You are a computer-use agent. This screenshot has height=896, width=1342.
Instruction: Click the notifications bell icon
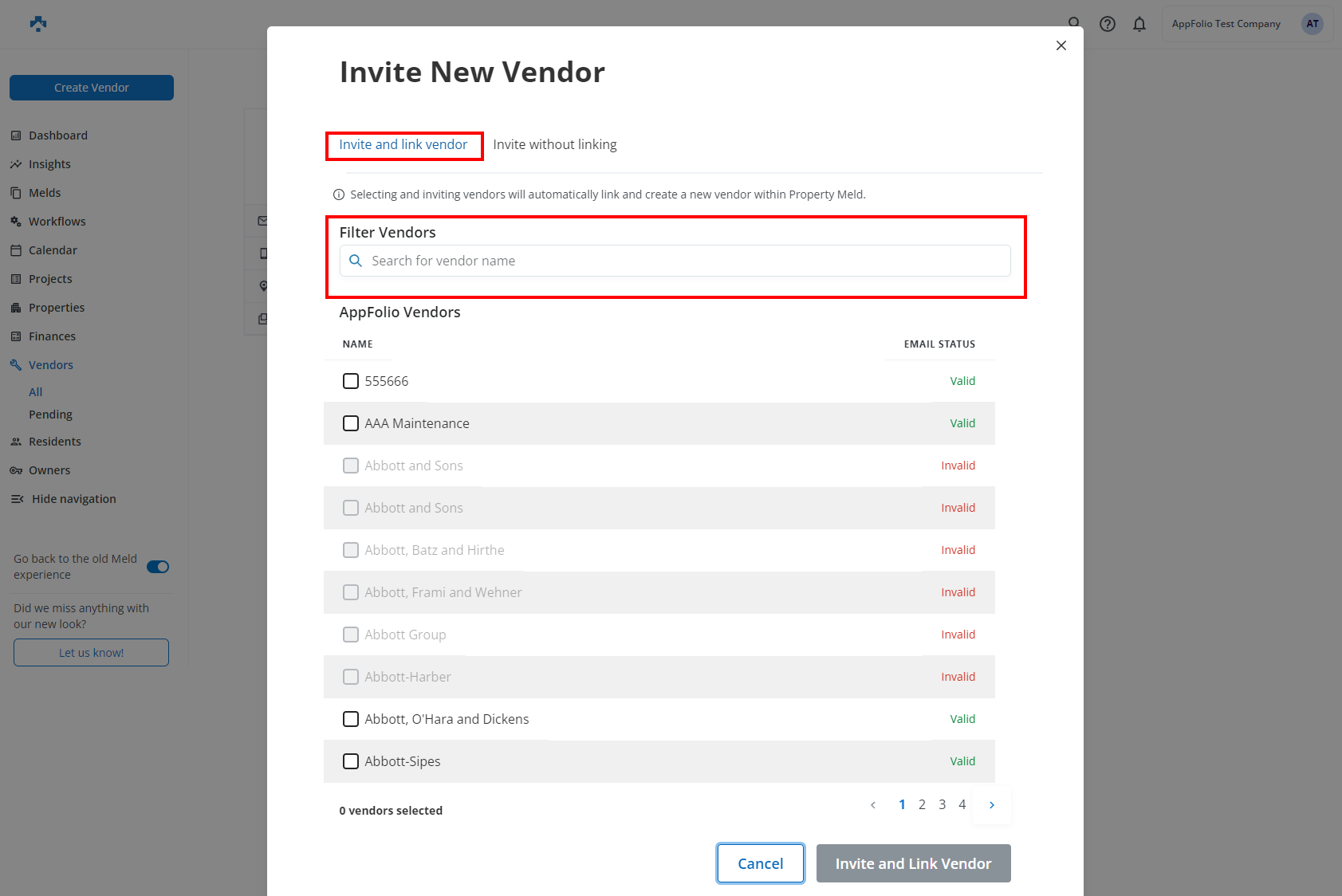(x=1139, y=24)
